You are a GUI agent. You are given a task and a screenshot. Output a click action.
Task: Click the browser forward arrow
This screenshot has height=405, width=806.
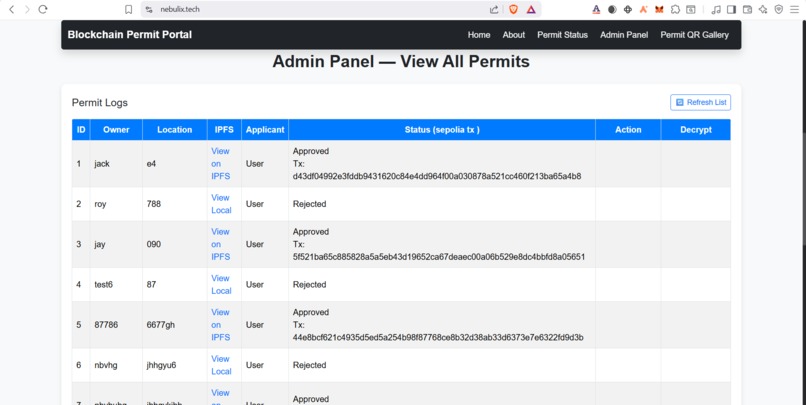coord(27,9)
